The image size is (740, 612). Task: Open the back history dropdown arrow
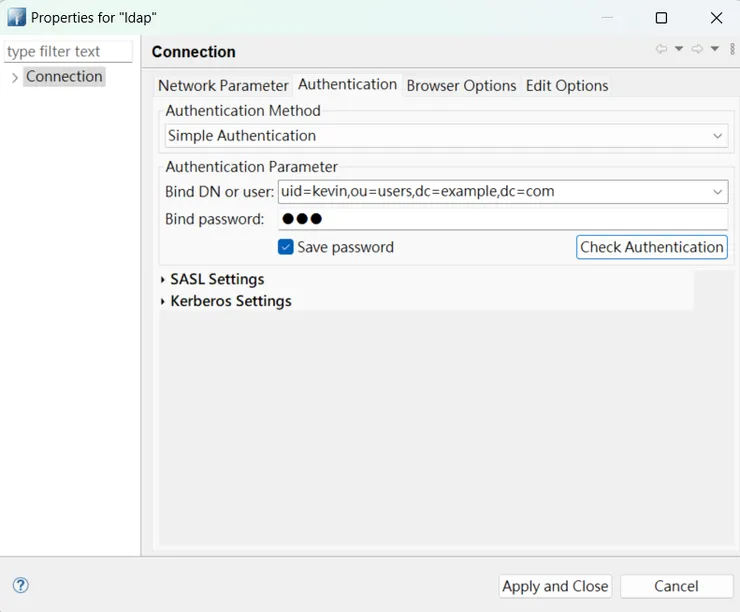click(679, 49)
